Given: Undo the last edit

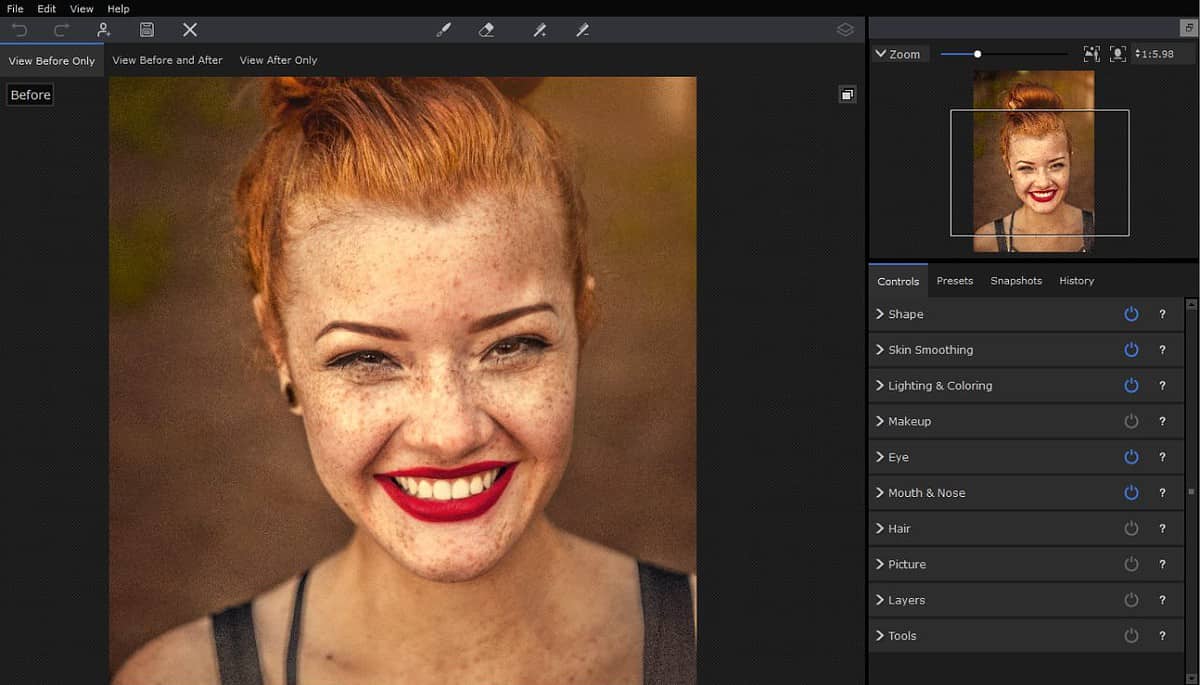Looking at the screenshot, I should (x=18, y=30).
